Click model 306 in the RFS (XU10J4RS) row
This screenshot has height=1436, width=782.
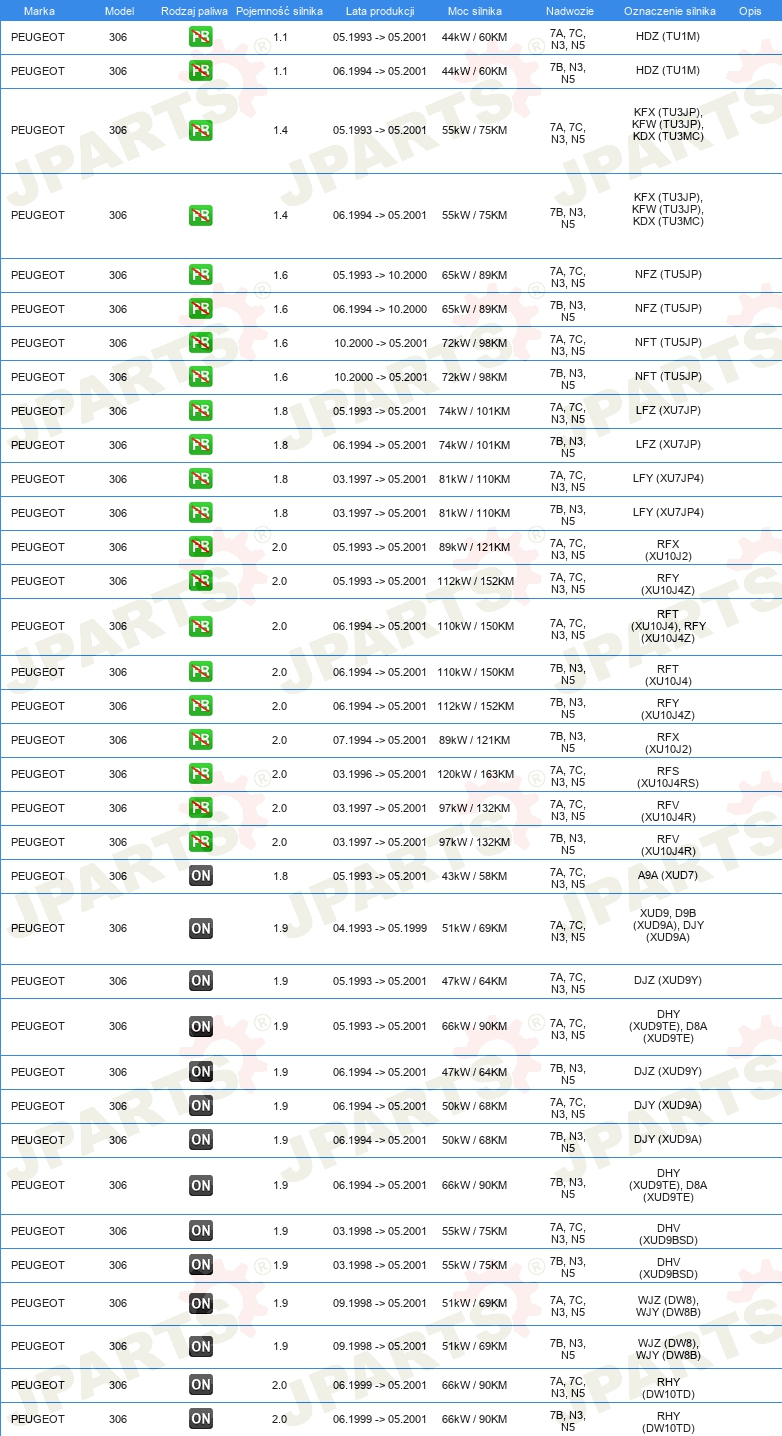[x=118, y=774]
